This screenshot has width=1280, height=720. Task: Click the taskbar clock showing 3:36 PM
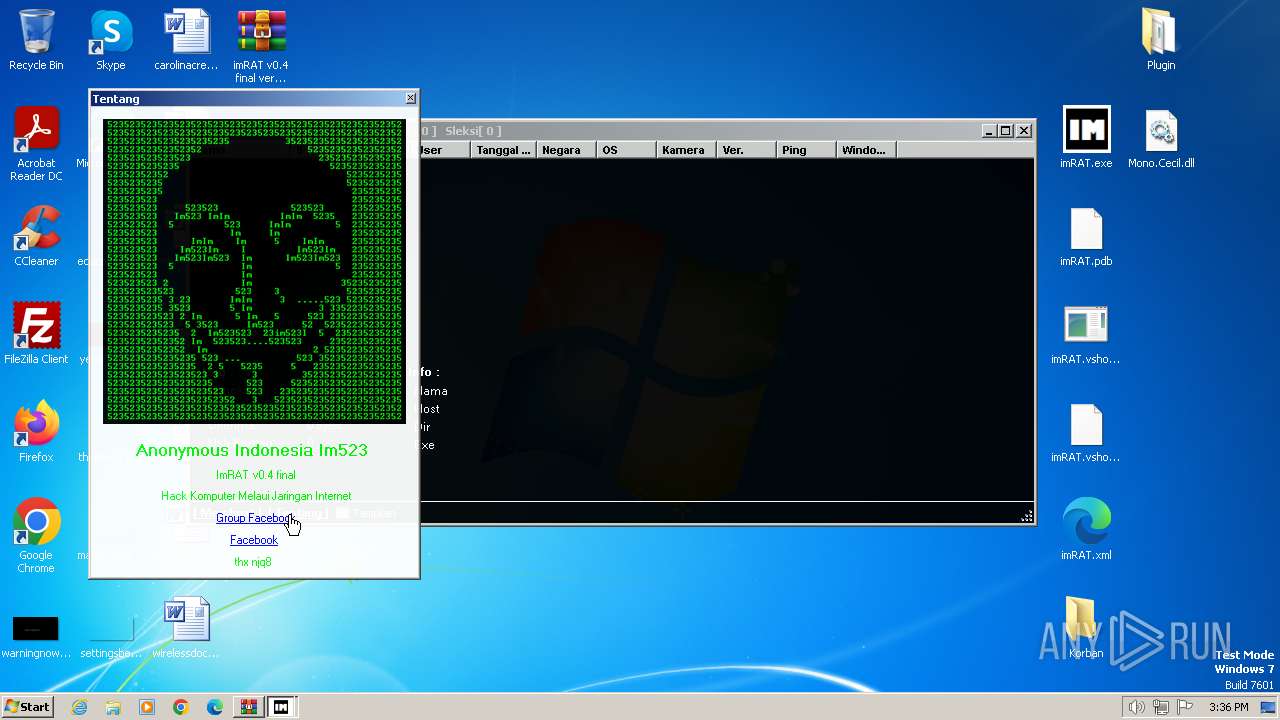(x=1228, y=707)
